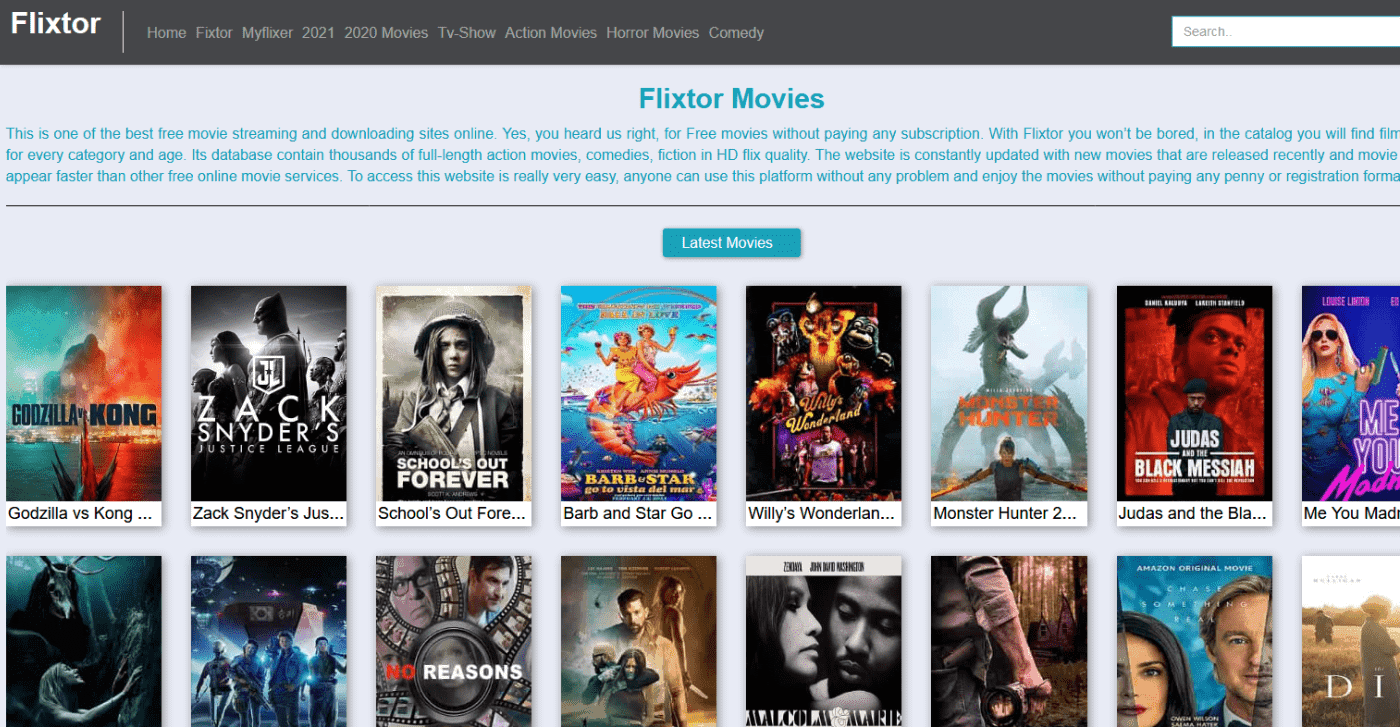The image size is (1400, 727).
Task: Open the Malcolm & Marie poster
Action: (824, 641)
